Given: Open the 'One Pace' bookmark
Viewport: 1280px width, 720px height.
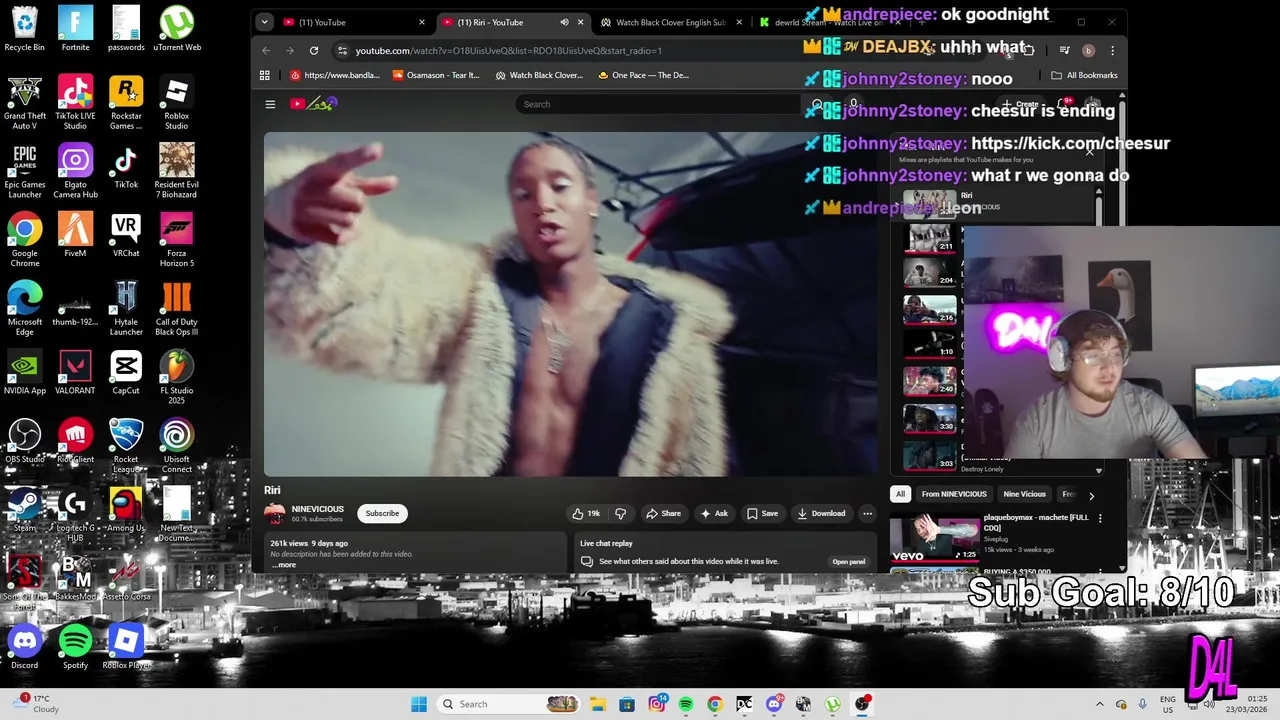Looking at the screenshot, I should (643, 75).
